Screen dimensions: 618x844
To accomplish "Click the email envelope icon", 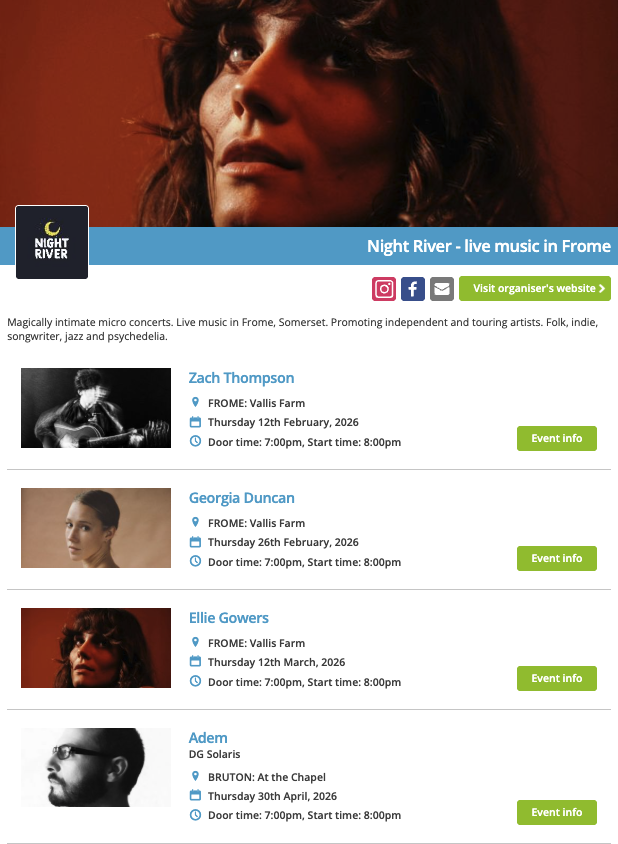I will tap(442, 289).
